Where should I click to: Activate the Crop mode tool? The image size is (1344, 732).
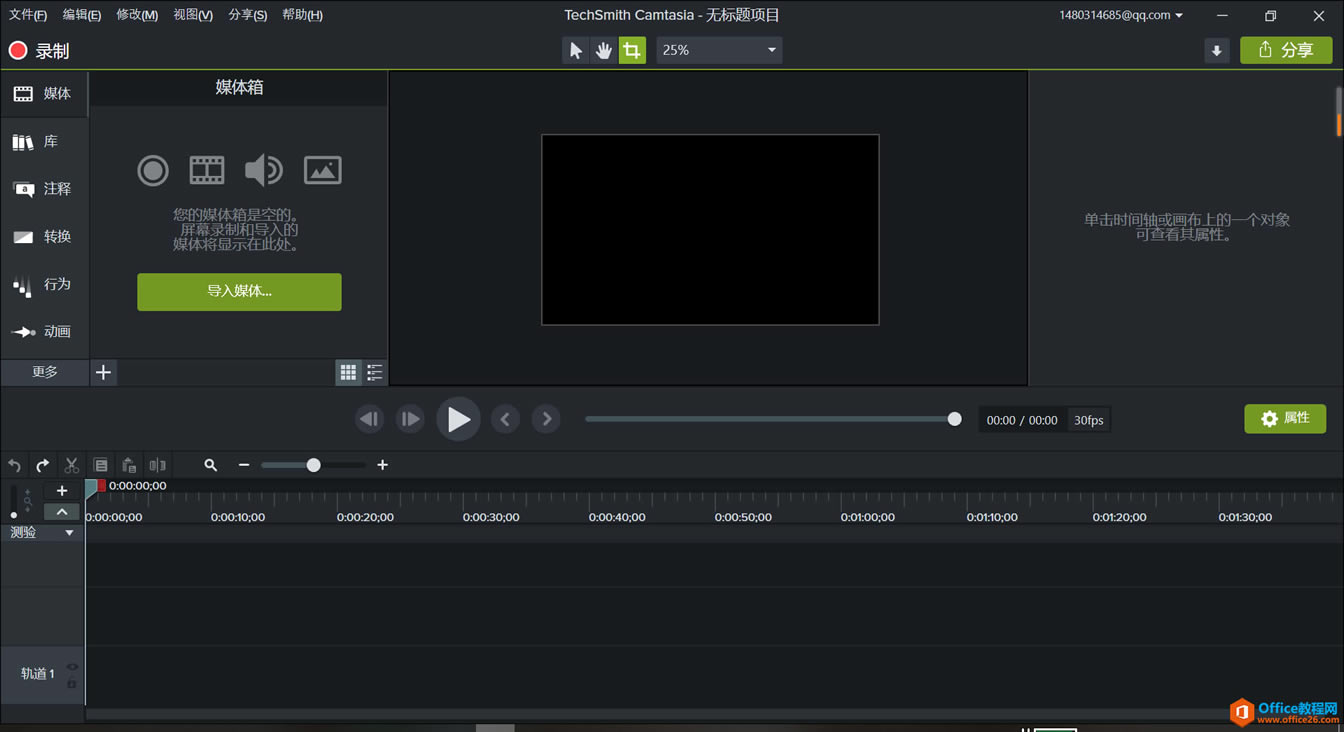tap(632, 50)
